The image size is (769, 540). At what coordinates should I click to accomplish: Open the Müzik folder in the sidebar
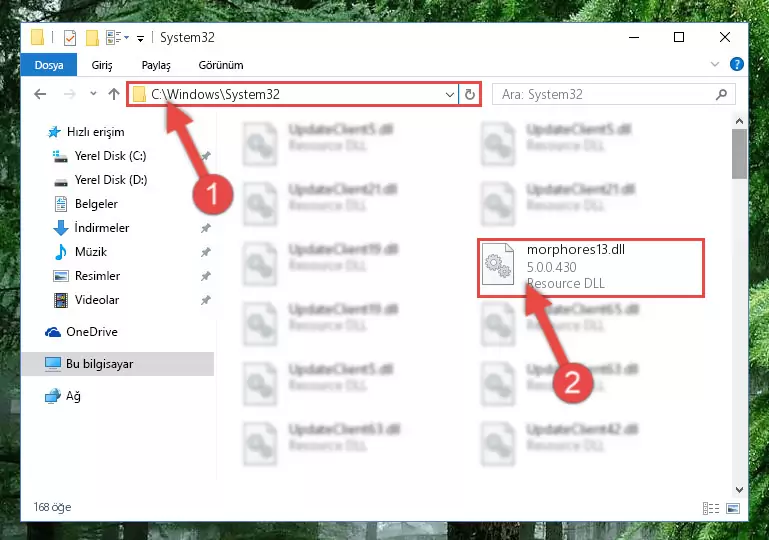[x=91, y=252]
